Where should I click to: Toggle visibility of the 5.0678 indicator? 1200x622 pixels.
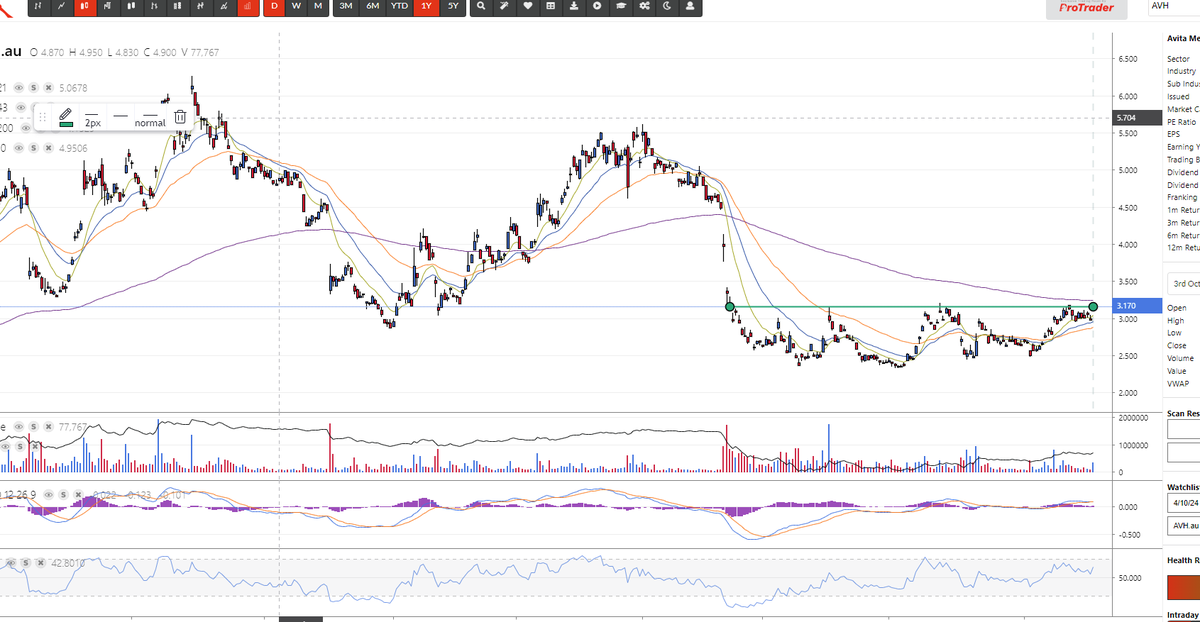pyautogui.click(x=19, y=88)
